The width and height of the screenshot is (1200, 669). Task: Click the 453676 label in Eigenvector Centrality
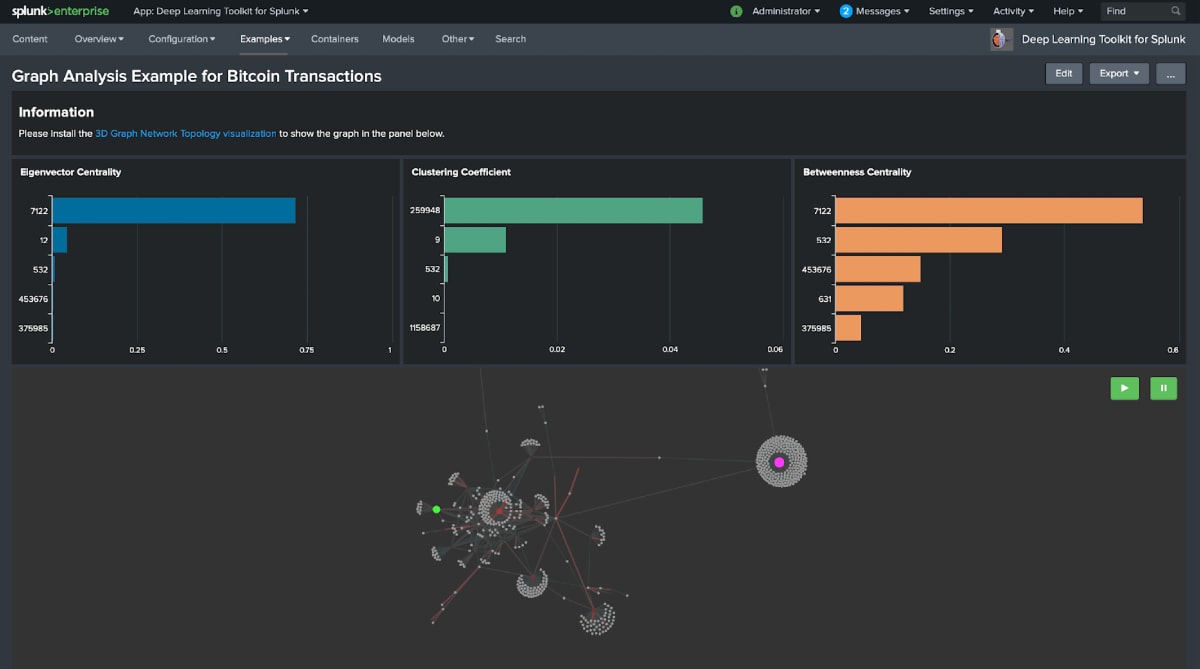click(33, 298)
